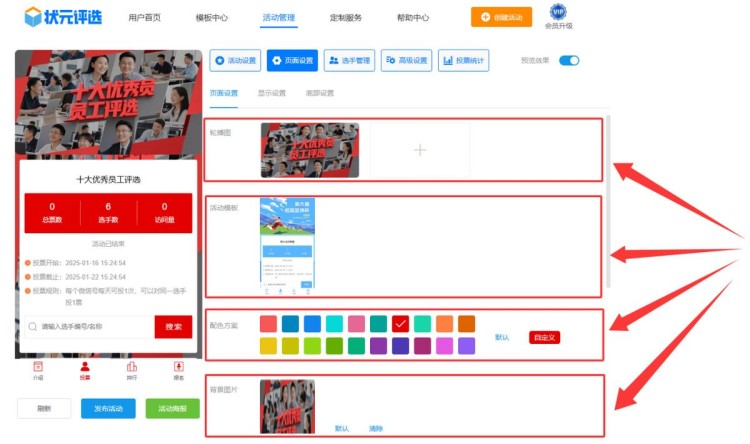
Task: Click the plus icon to add carousel image
Action: point(420,150)
